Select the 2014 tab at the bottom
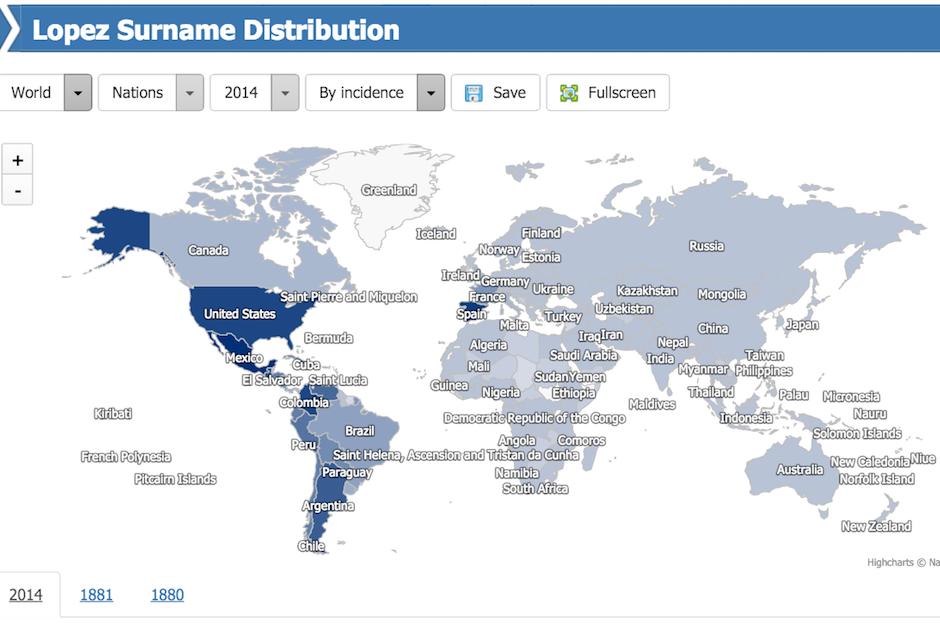 click(27, 594)
